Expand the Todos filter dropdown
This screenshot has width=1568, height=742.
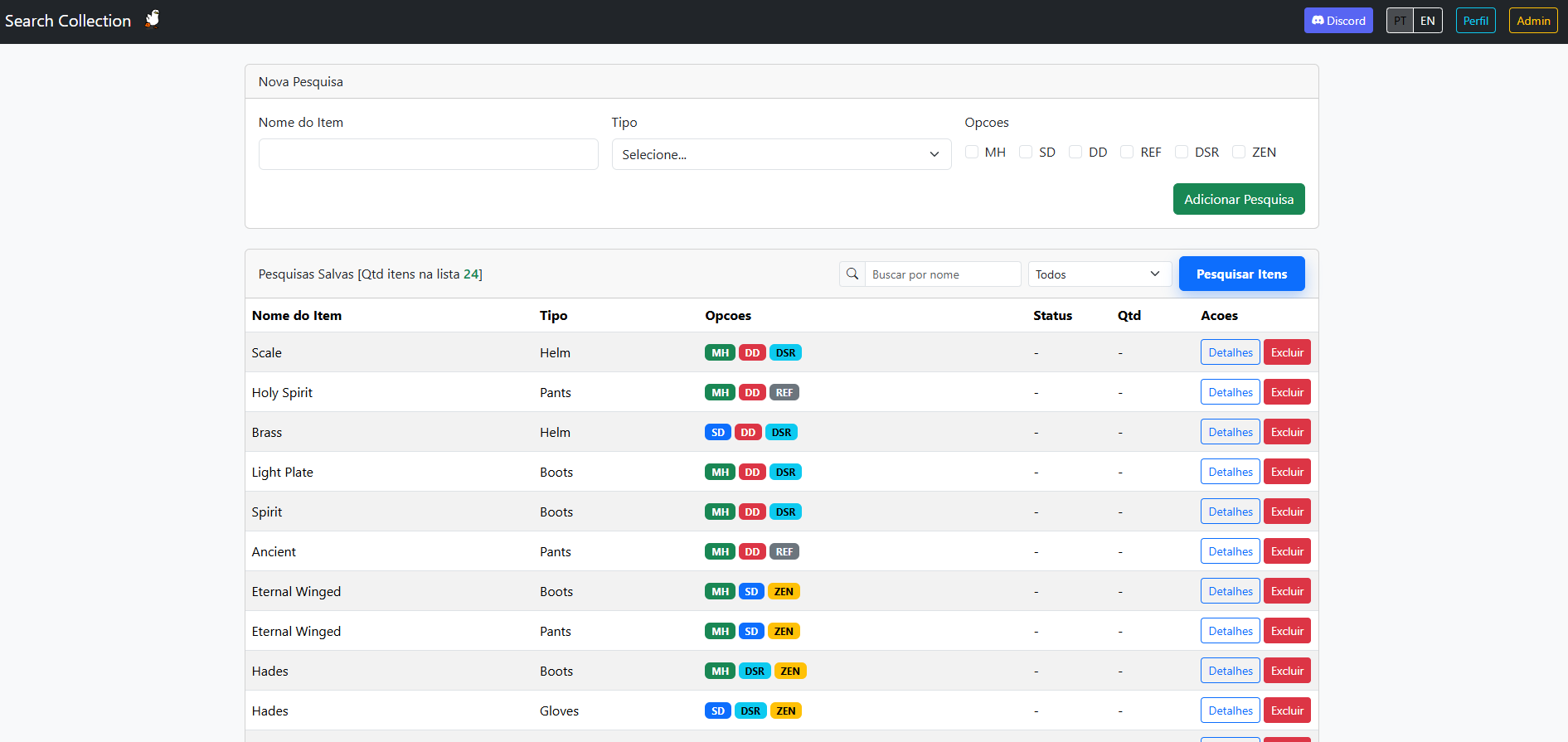[1099, 274]
